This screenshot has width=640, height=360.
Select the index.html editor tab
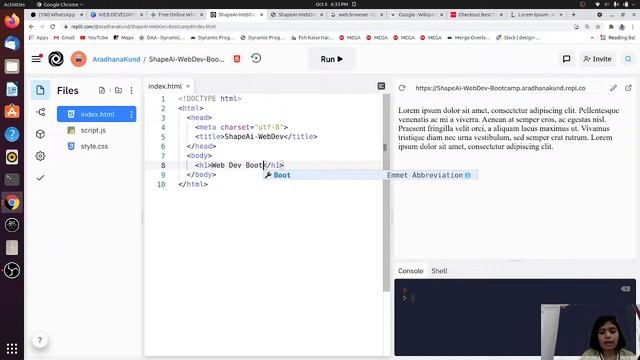165,86
